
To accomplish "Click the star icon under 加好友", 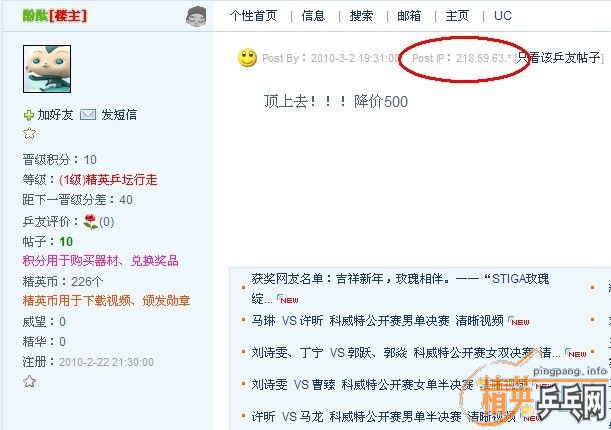I will pyautogui.click(x=29, y=134).
